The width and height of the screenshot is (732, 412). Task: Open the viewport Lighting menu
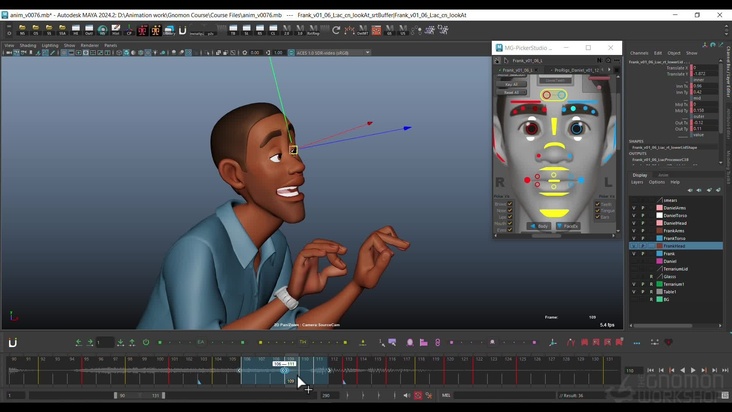click(x=50, y=45)
